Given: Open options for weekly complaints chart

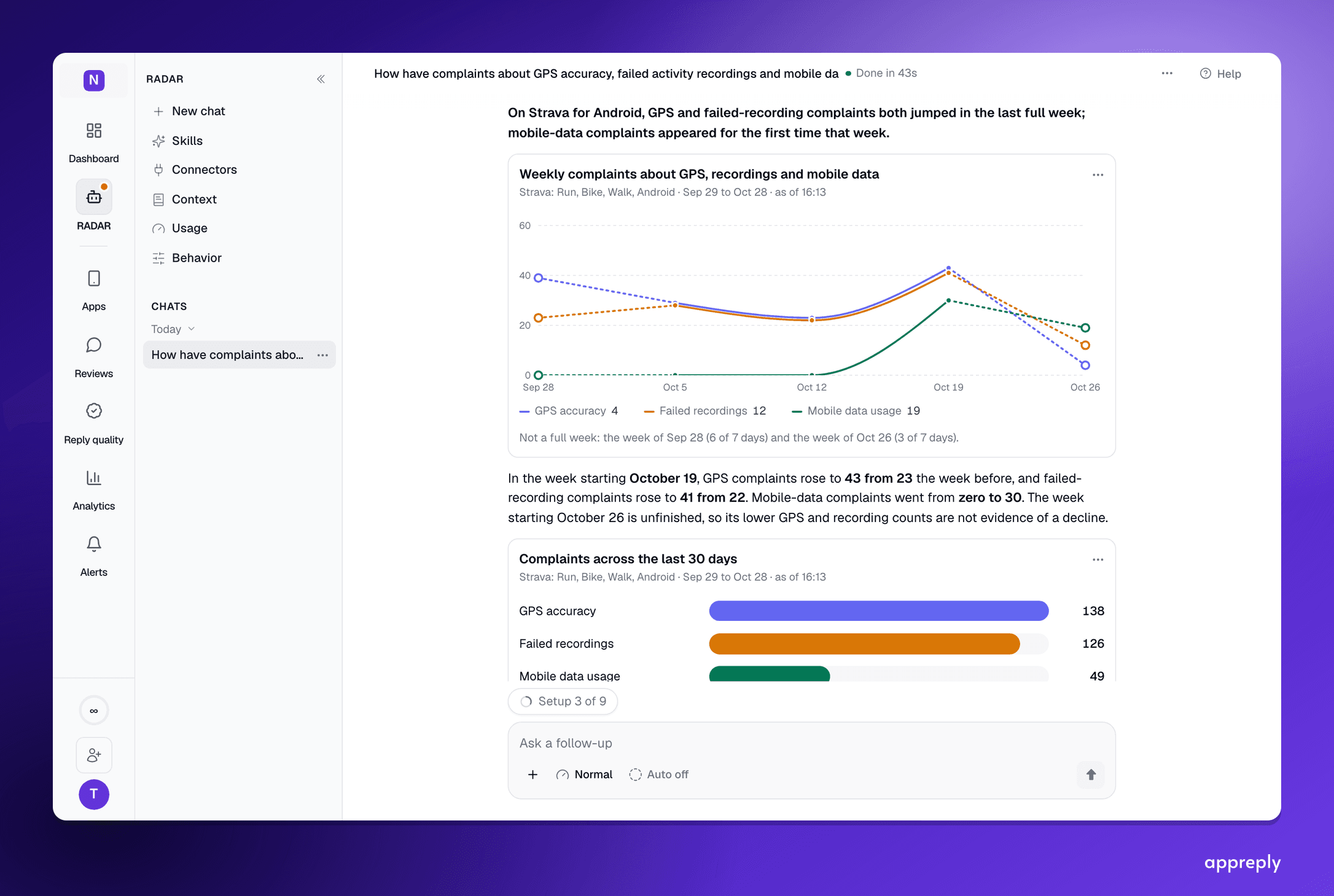Looking at the screenshot, I should click(x=1098, y=175).
